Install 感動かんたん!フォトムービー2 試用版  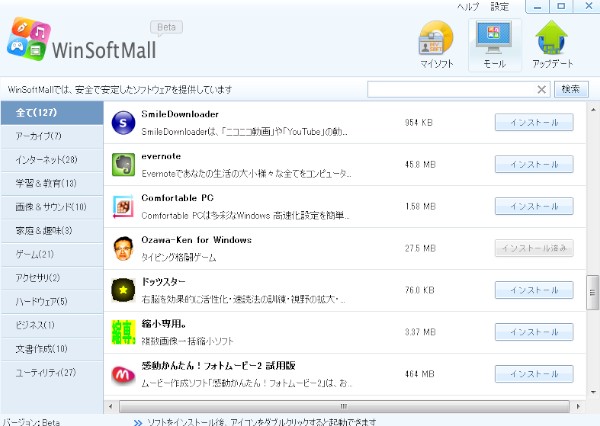click(534, 374)
